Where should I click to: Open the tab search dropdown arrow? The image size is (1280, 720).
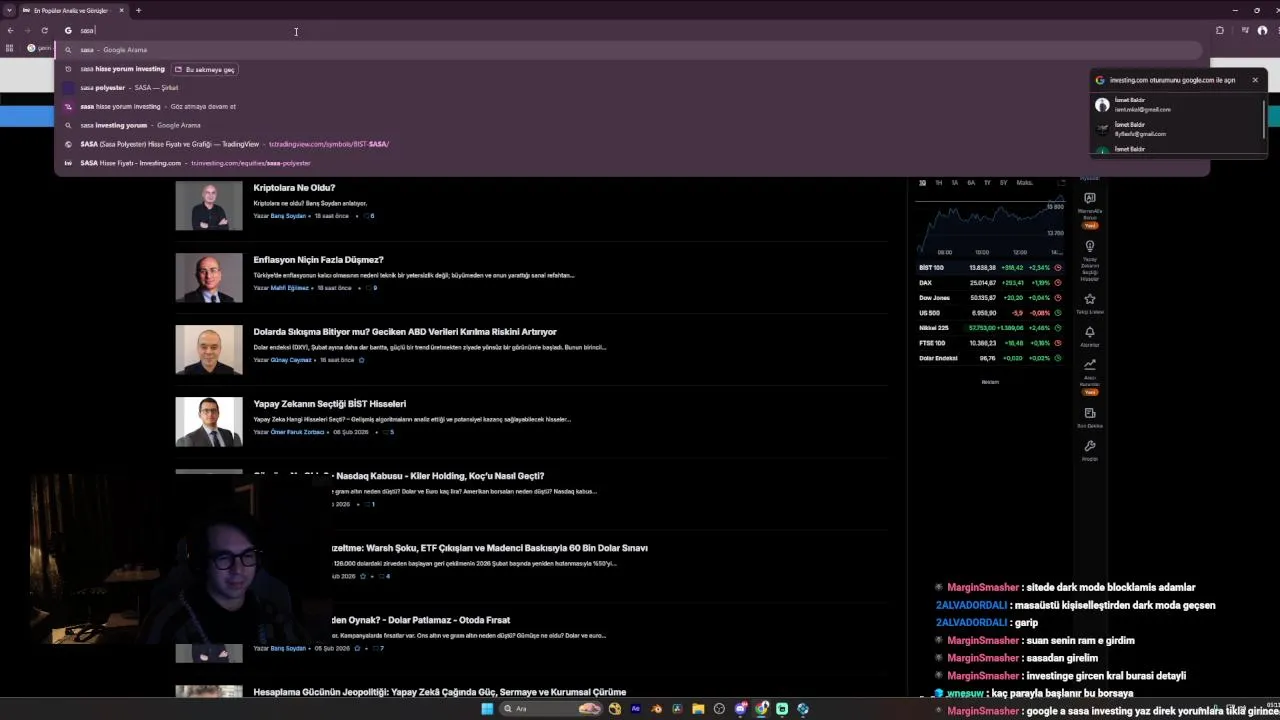9,10
